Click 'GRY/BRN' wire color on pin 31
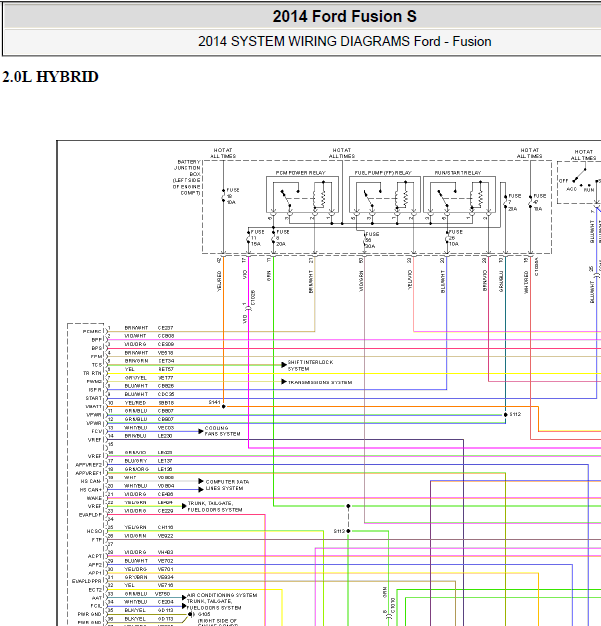The height and width of the screenshot is (626, 601). tap(136, 577)
